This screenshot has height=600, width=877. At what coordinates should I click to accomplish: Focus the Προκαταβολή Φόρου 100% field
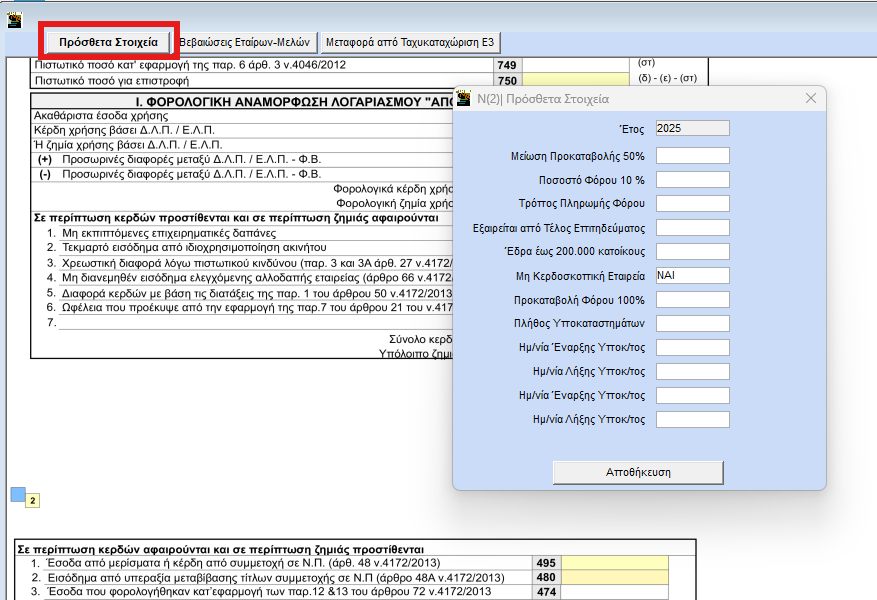point(692,300)
